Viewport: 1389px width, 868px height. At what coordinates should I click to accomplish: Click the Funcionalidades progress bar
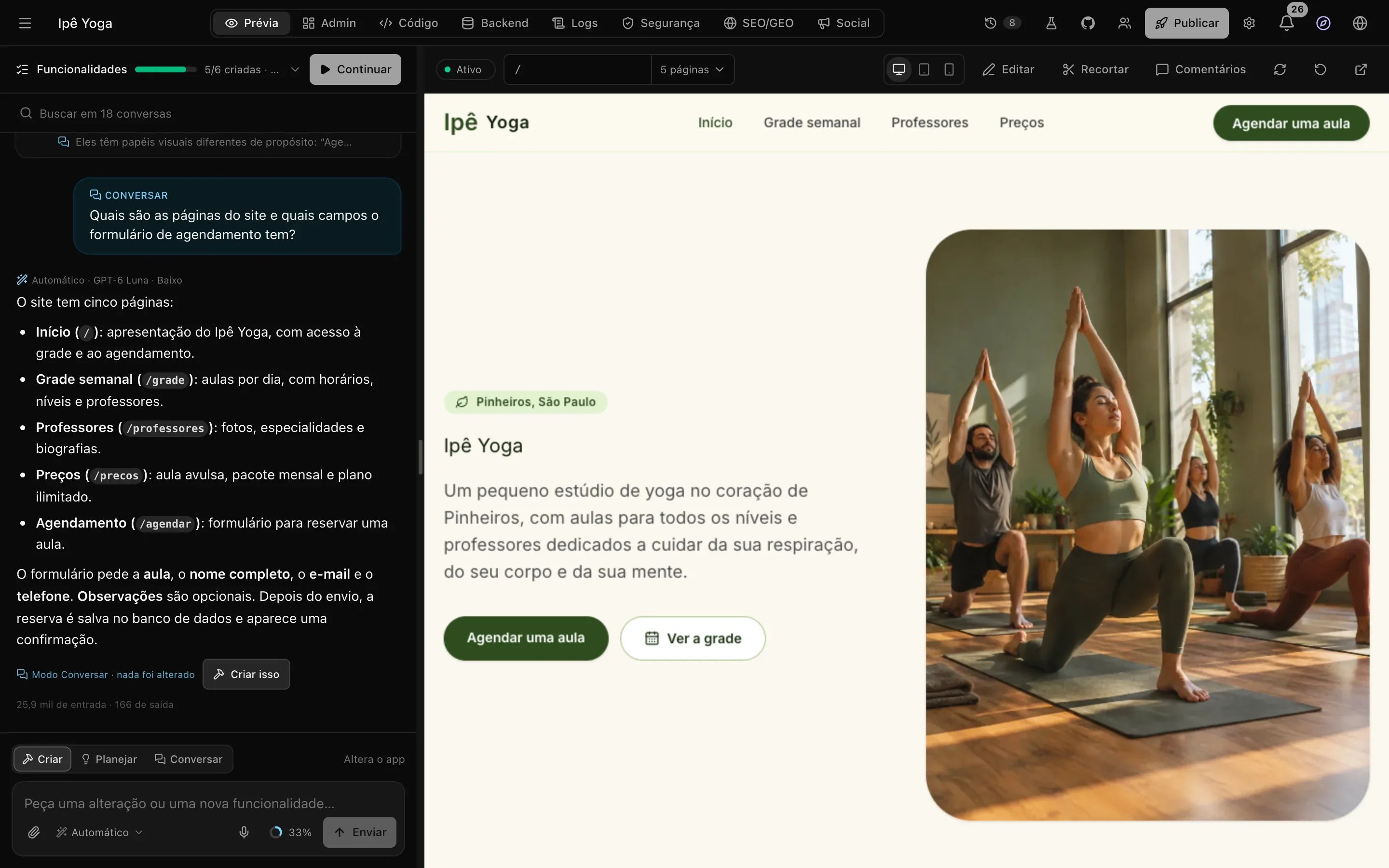point(165,69)
